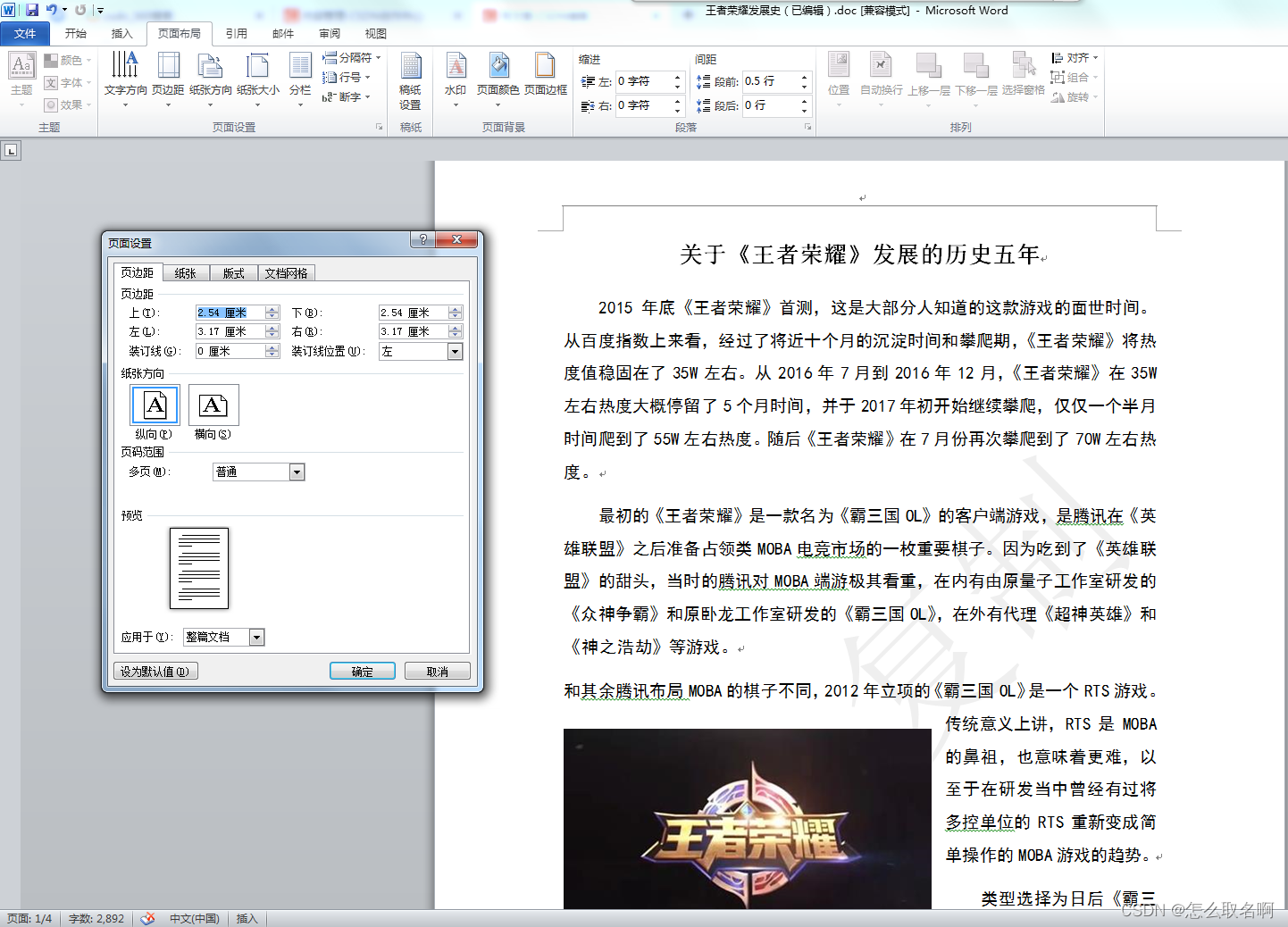Viewport: 1288px width, 927px height.
Task: Switch to the Review (审阅) ribbon tab
Action: point(330,33)
